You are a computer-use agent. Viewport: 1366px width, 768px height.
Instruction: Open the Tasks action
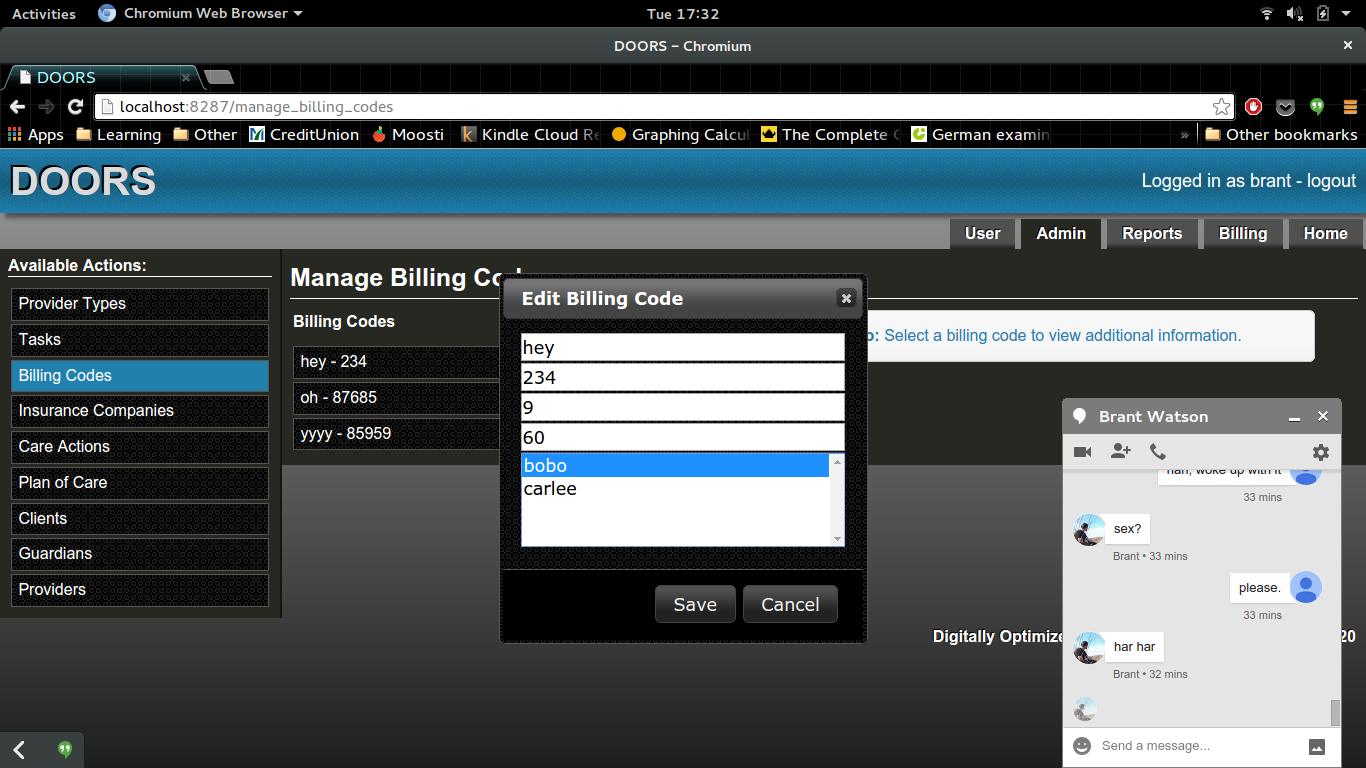[140, 340]
